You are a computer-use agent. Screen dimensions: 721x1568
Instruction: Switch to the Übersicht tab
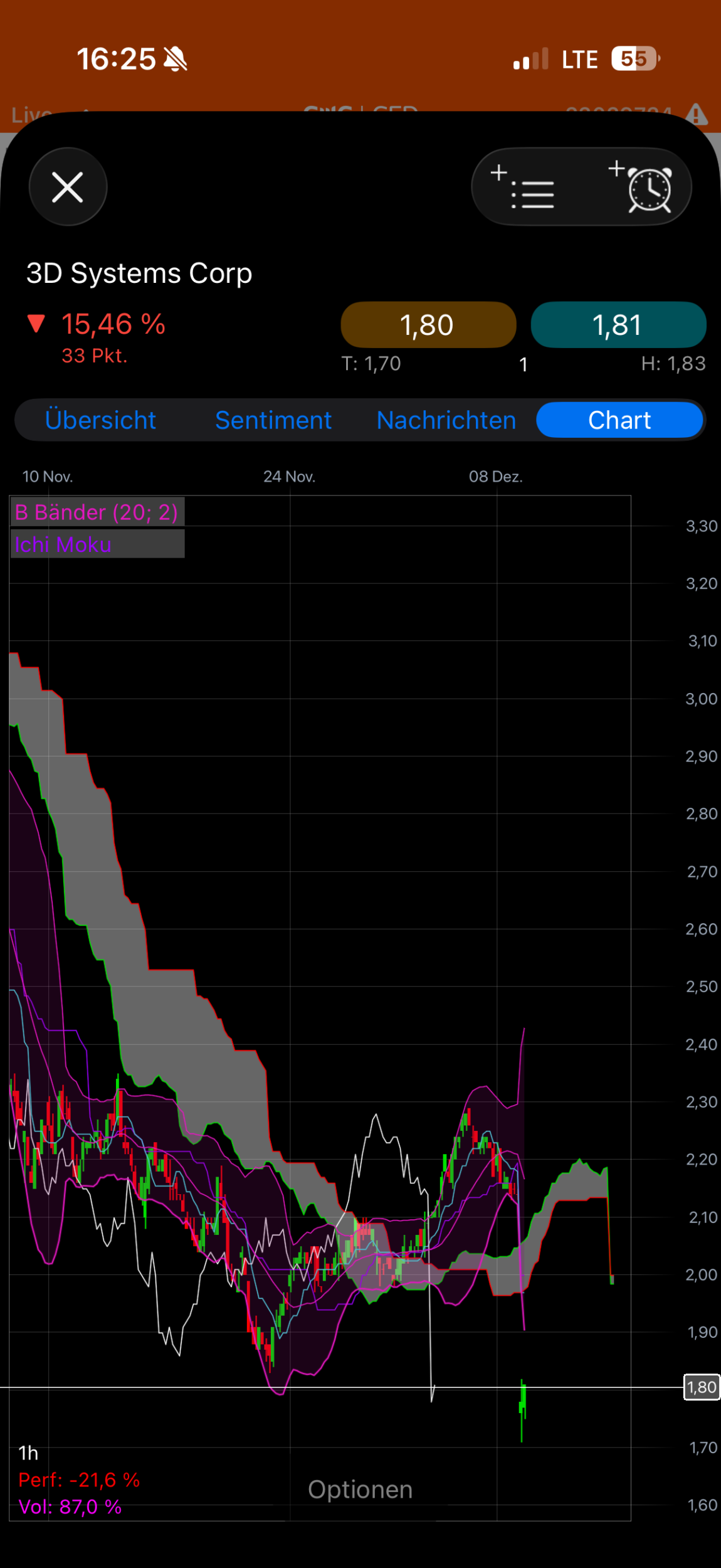click(100, 420)
